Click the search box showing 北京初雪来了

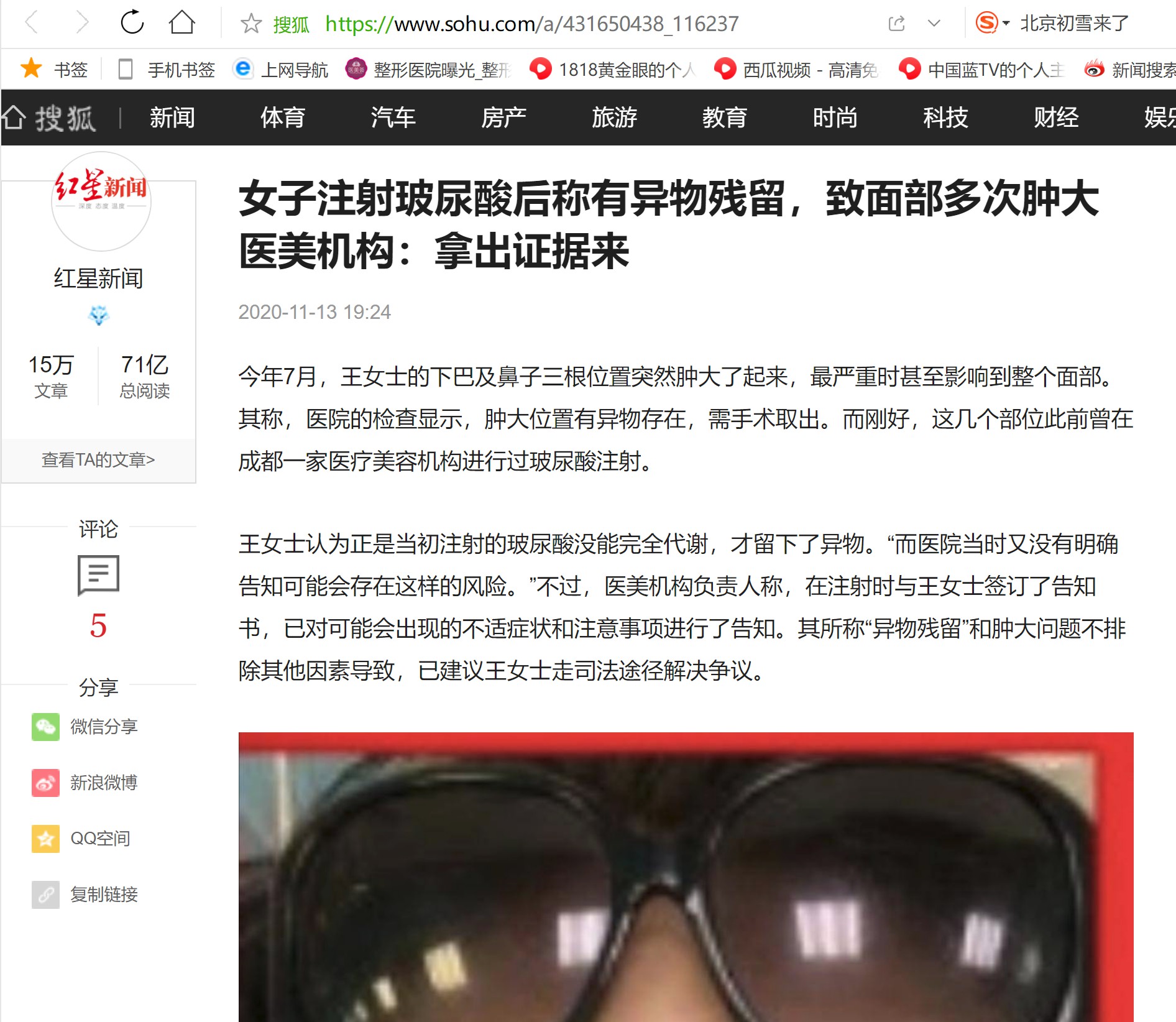(1074, 24)
